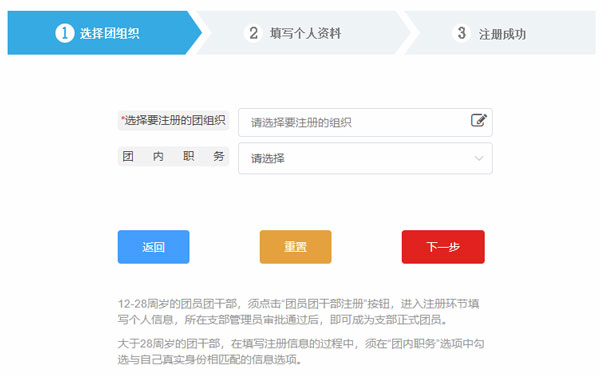600x375 pixels.
Task: Click the 请选择要注册的组织 input field
Action: [365, 122]
